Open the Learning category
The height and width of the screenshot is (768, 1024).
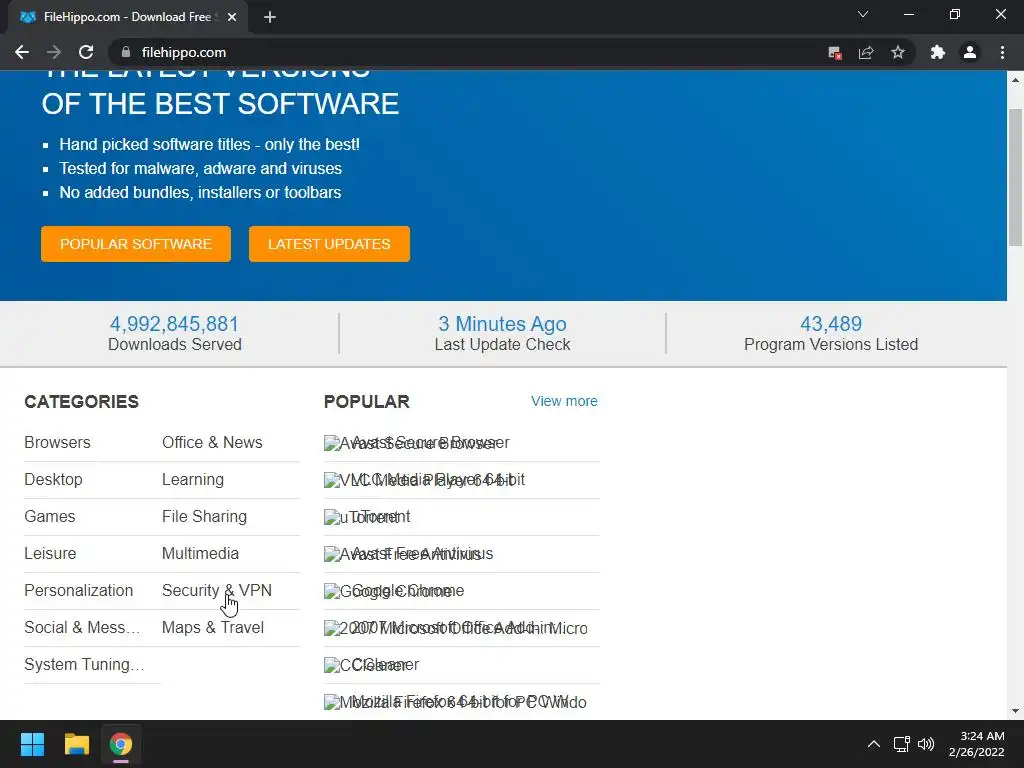(193, 479)
